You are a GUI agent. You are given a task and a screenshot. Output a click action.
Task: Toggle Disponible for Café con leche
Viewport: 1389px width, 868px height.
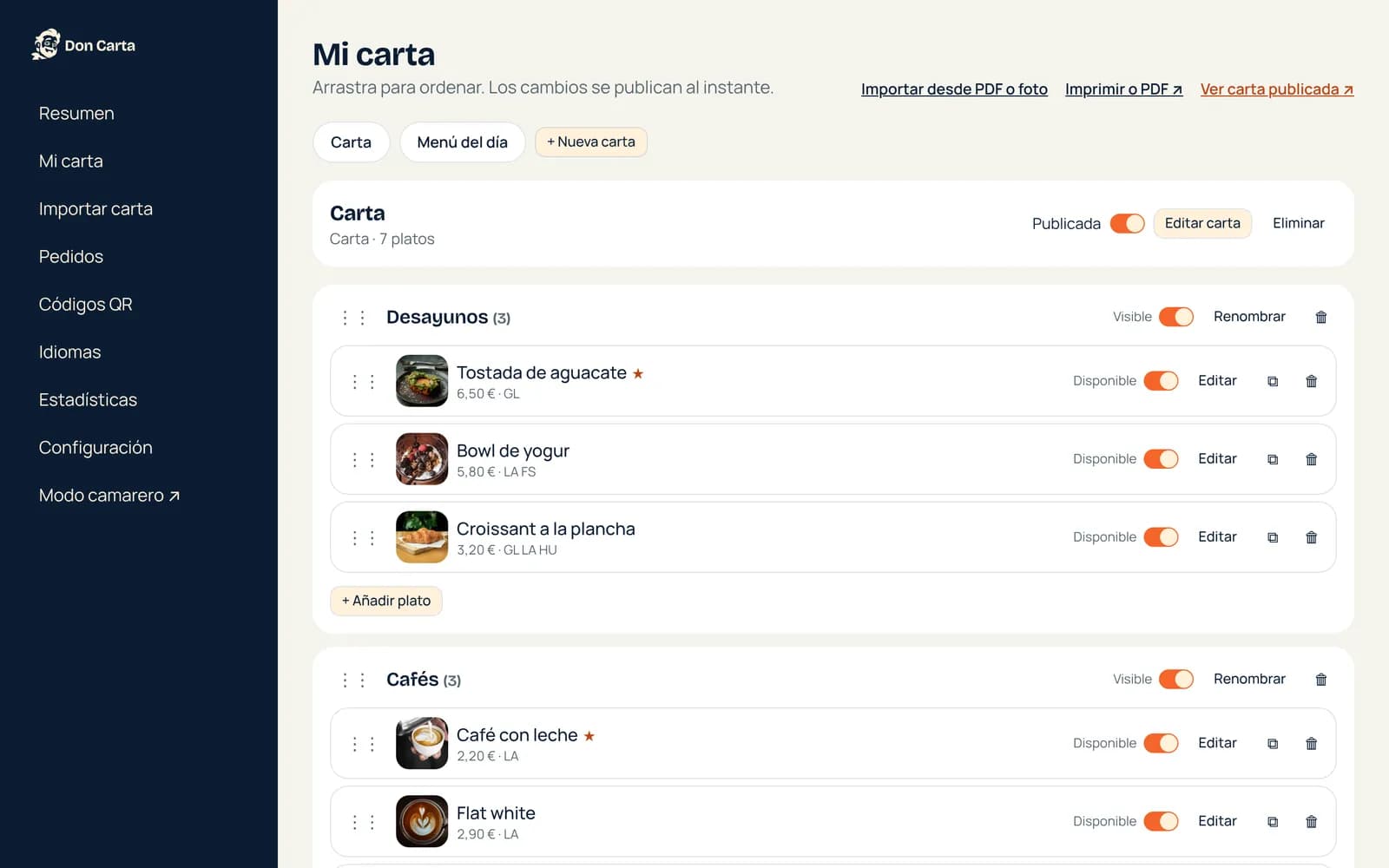coord(1161,743)
